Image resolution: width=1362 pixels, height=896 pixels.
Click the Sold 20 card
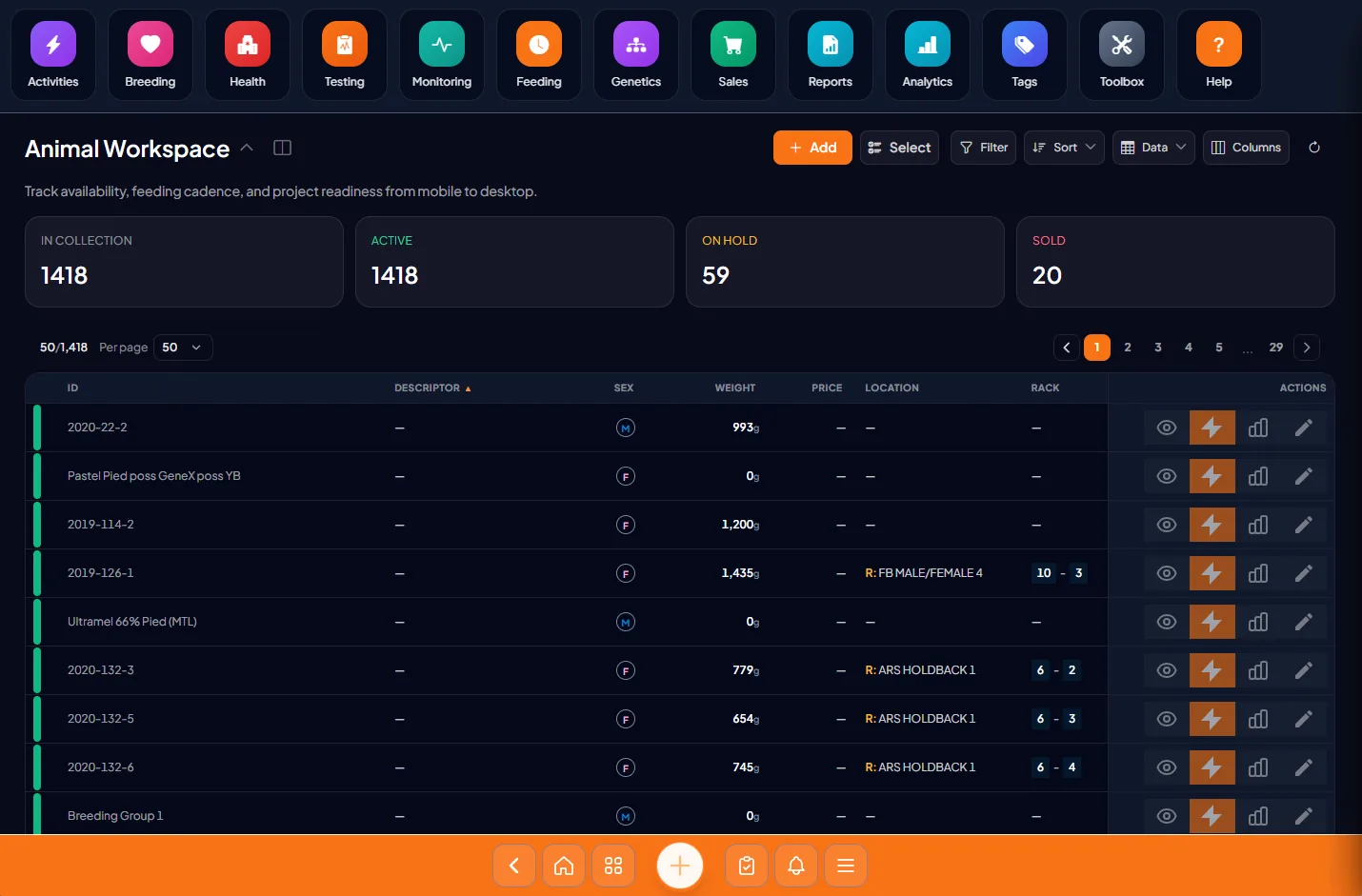1175,262
